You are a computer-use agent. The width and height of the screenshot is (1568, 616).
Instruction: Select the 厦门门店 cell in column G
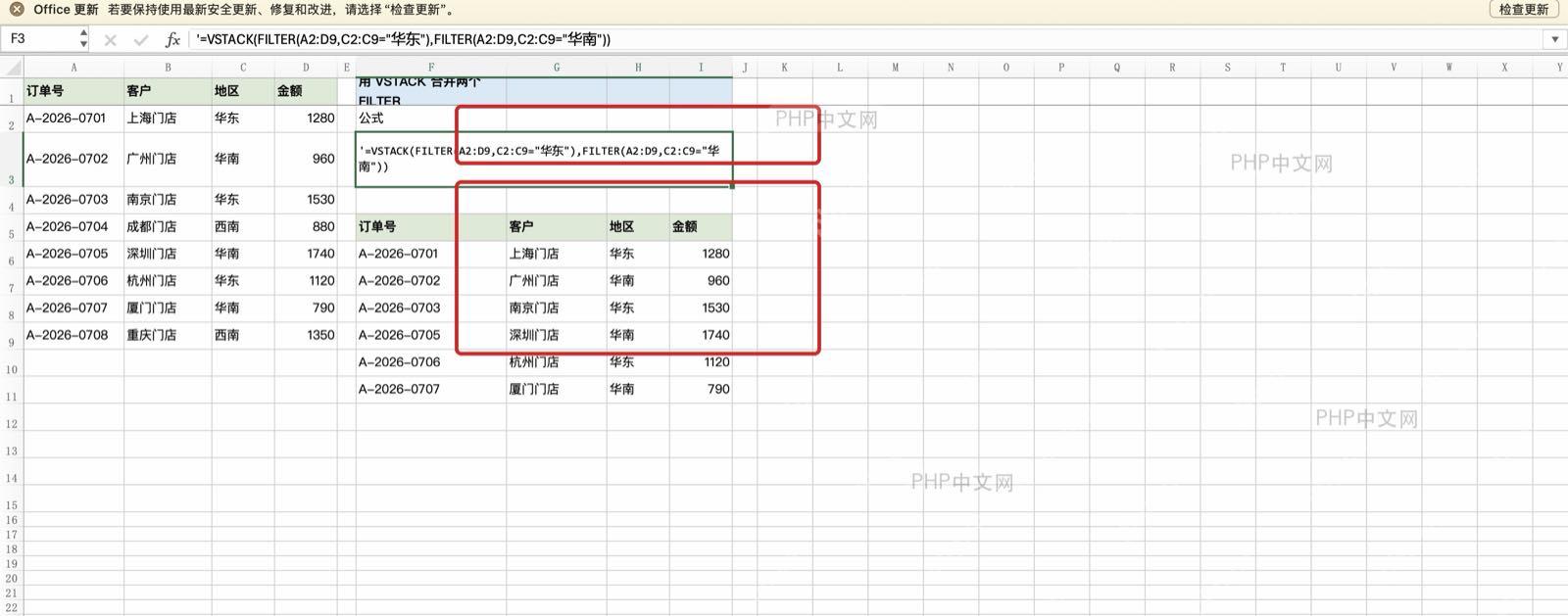coord(557,390)
